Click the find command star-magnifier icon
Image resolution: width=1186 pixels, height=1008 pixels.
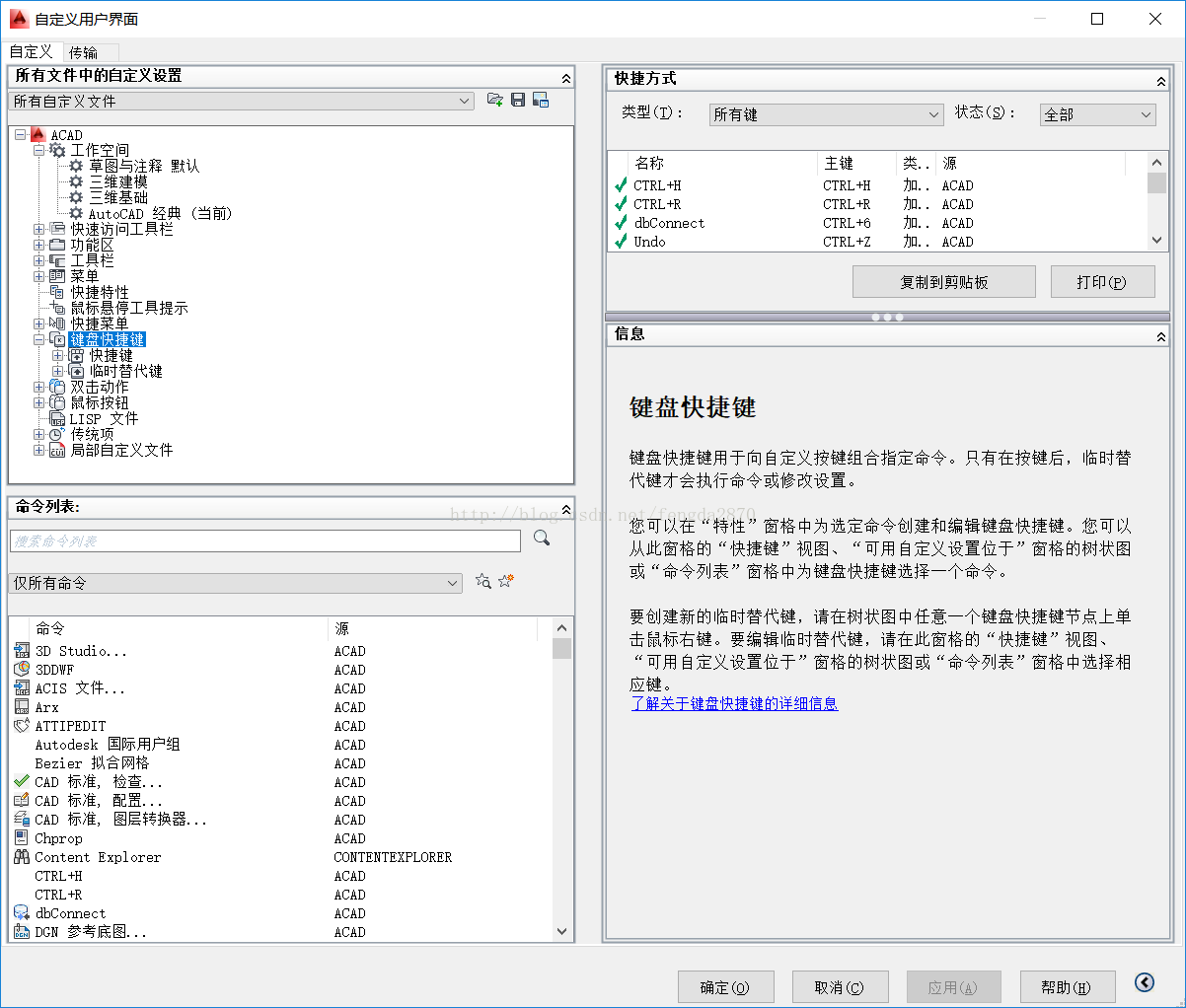pos(482,582)
